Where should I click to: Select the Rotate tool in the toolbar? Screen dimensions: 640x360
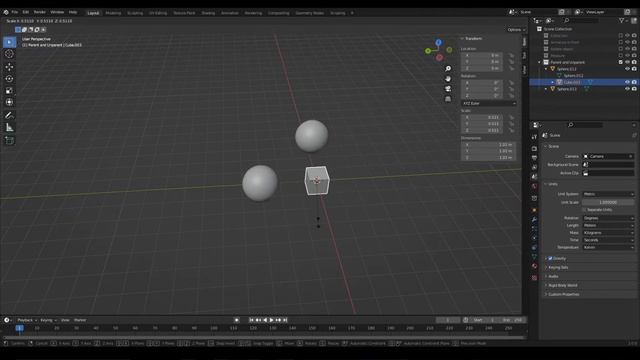9,79
